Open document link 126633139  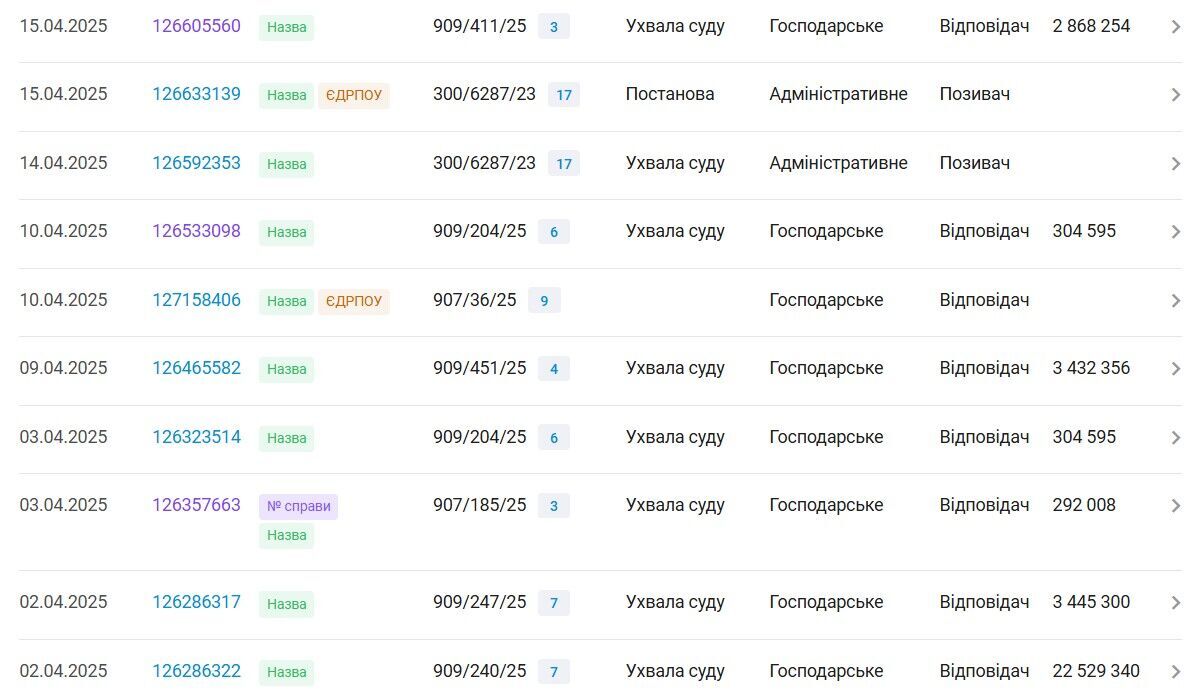coord(196,95)
